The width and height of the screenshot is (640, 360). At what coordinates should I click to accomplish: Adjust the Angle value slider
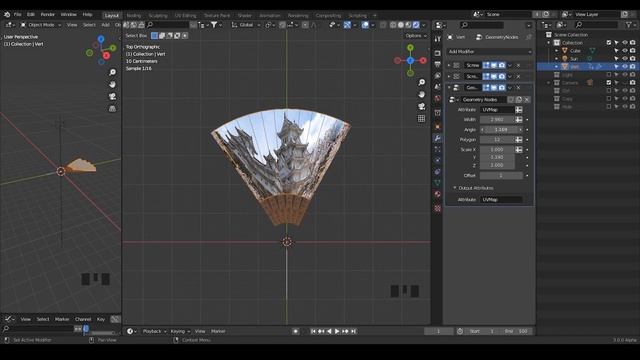[x=501, y=129]
